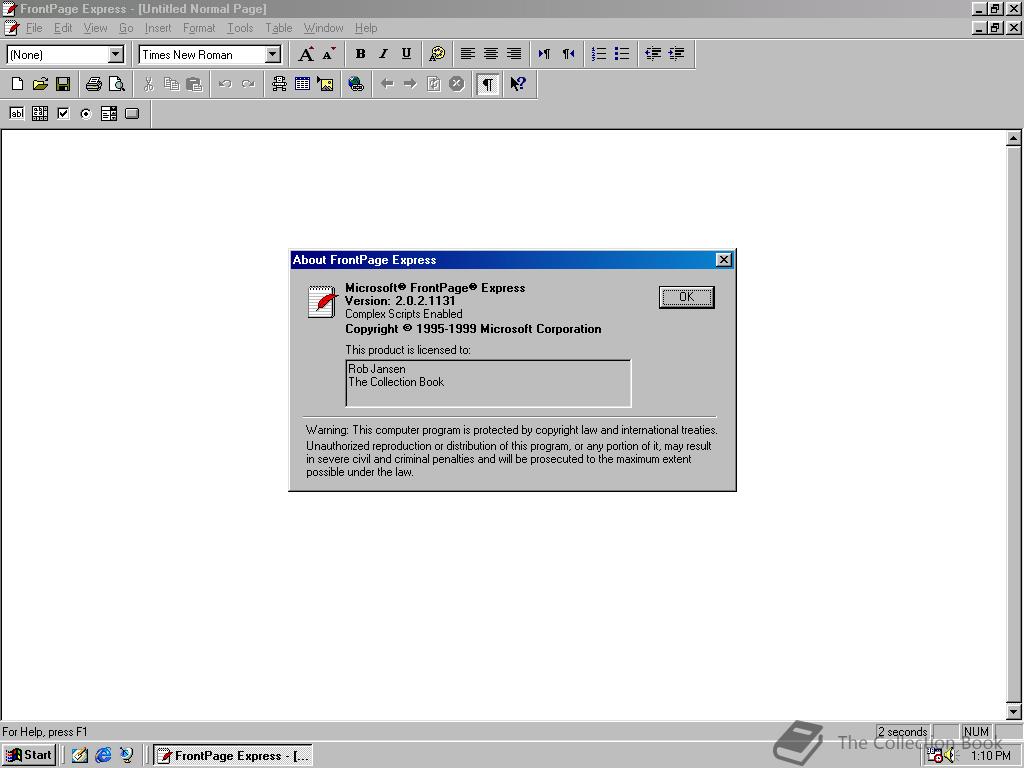Close the About FrontPage Express dialog
Viewport: 1024px width, 768px height.
click(x=724, y=259)
